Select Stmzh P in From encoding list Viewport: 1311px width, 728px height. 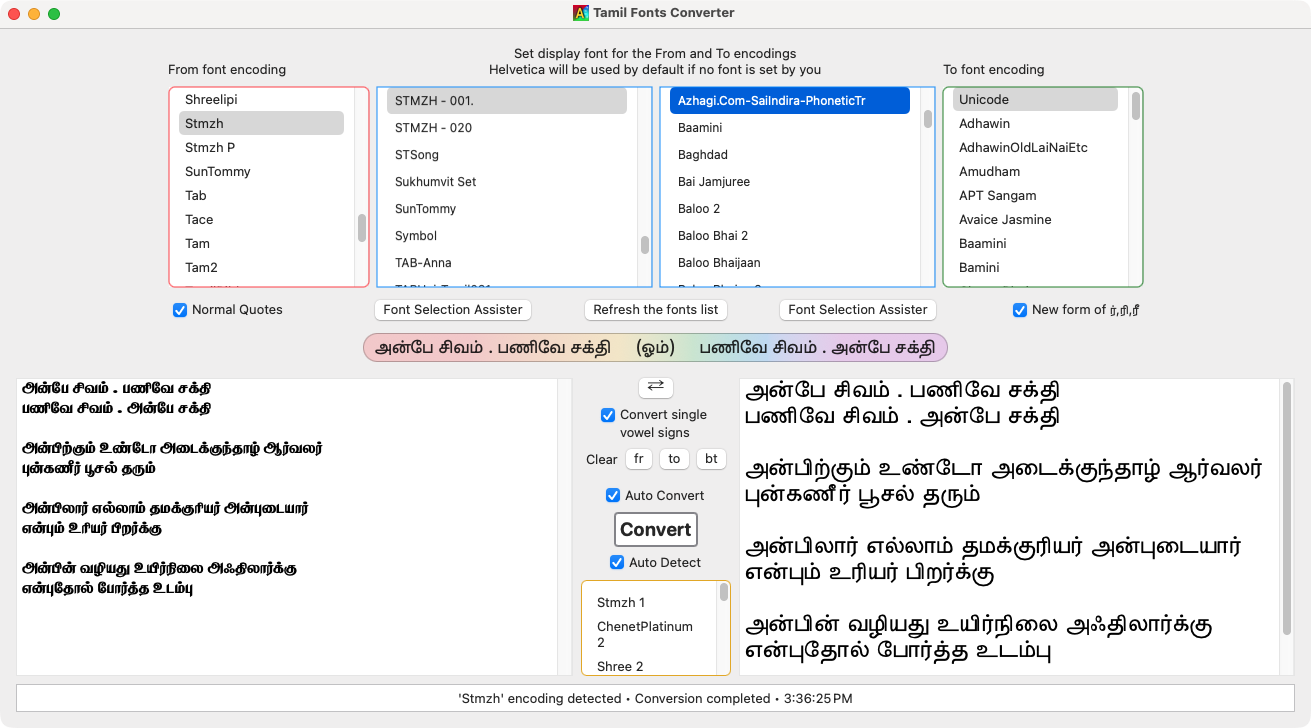262,148
